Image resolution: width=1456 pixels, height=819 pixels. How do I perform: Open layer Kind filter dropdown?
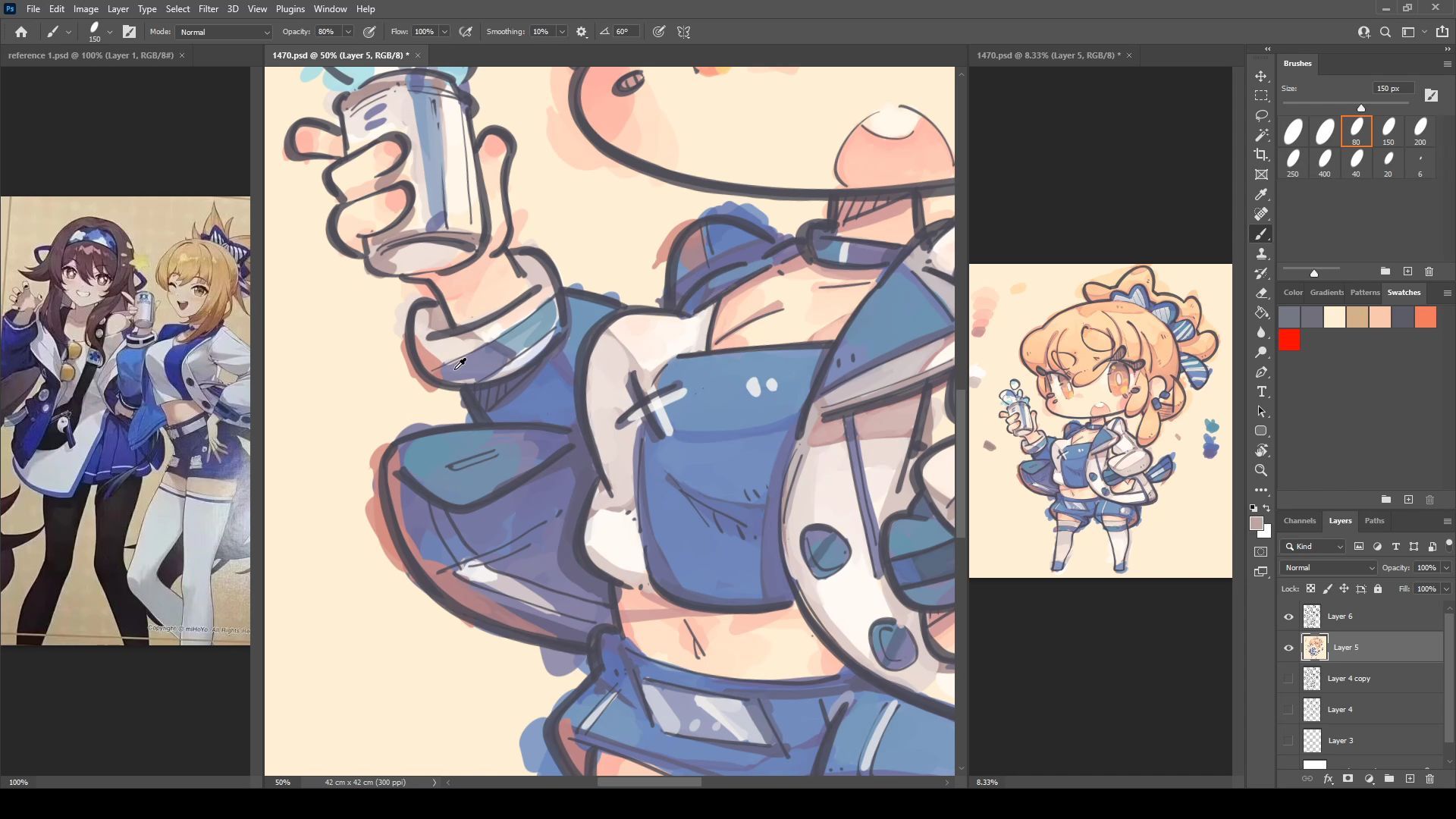point(1313,547)
